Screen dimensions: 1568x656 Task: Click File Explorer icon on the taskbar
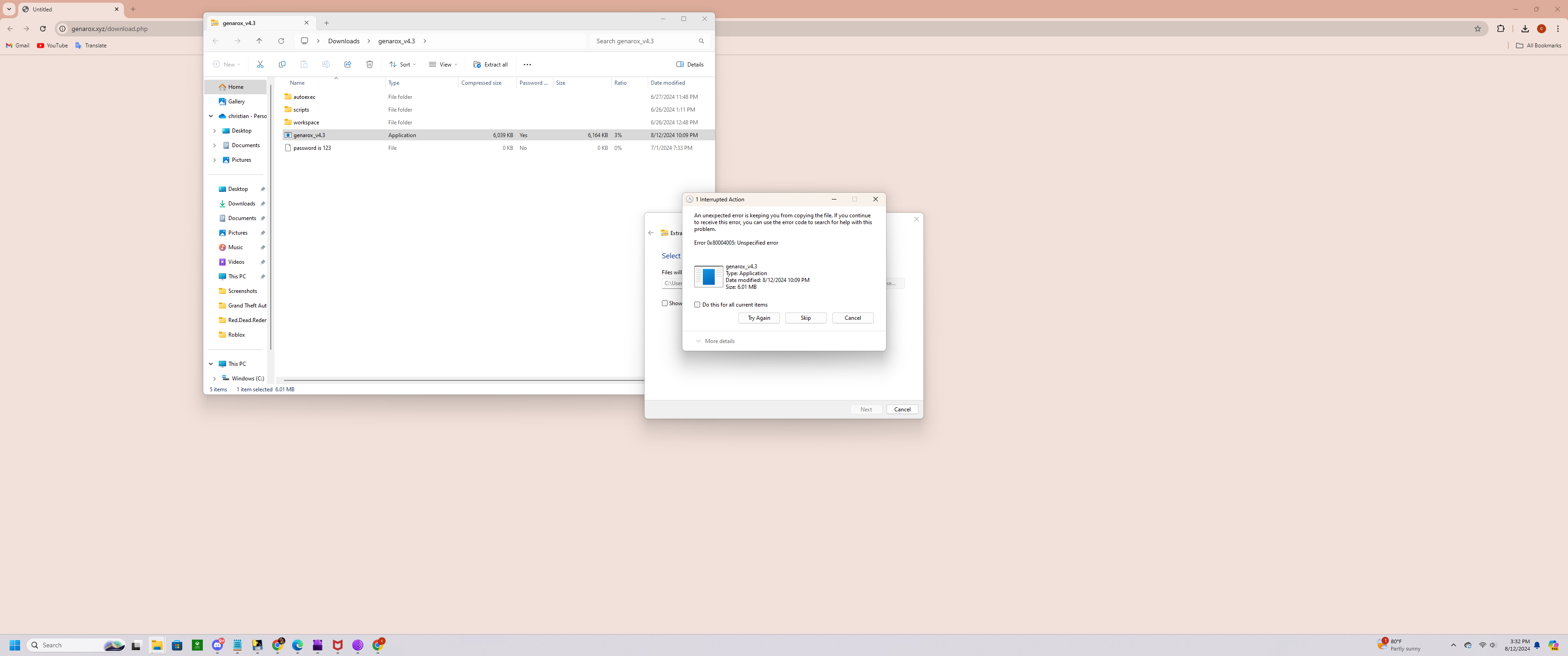click(x=157, y=645)
